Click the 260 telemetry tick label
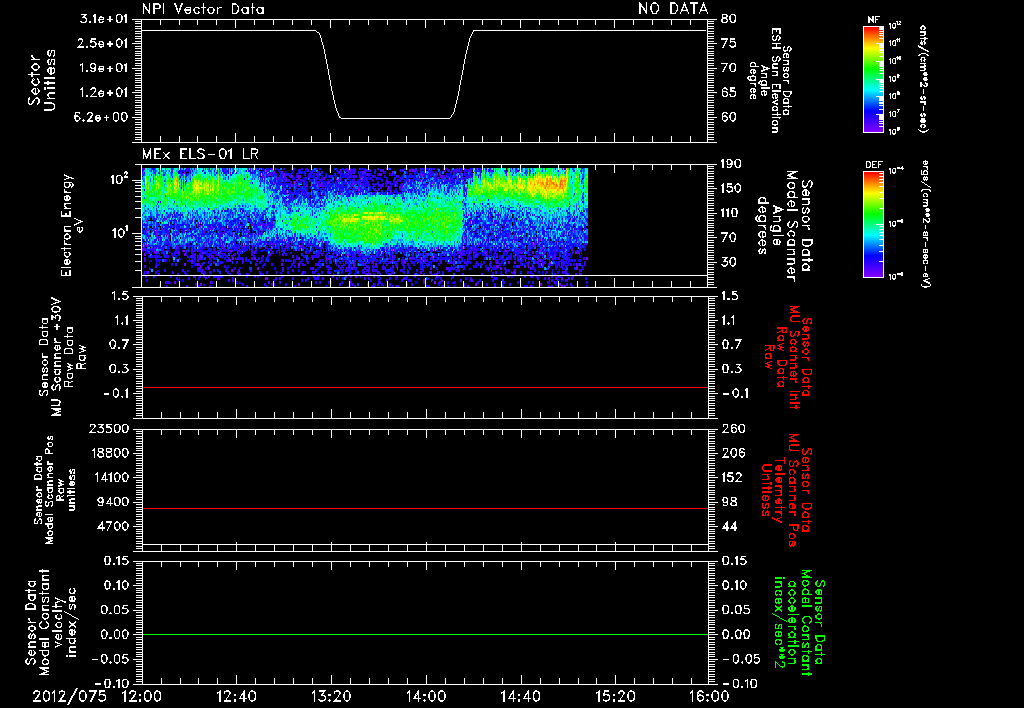1024x708 pixels. [x=733, y=428]
